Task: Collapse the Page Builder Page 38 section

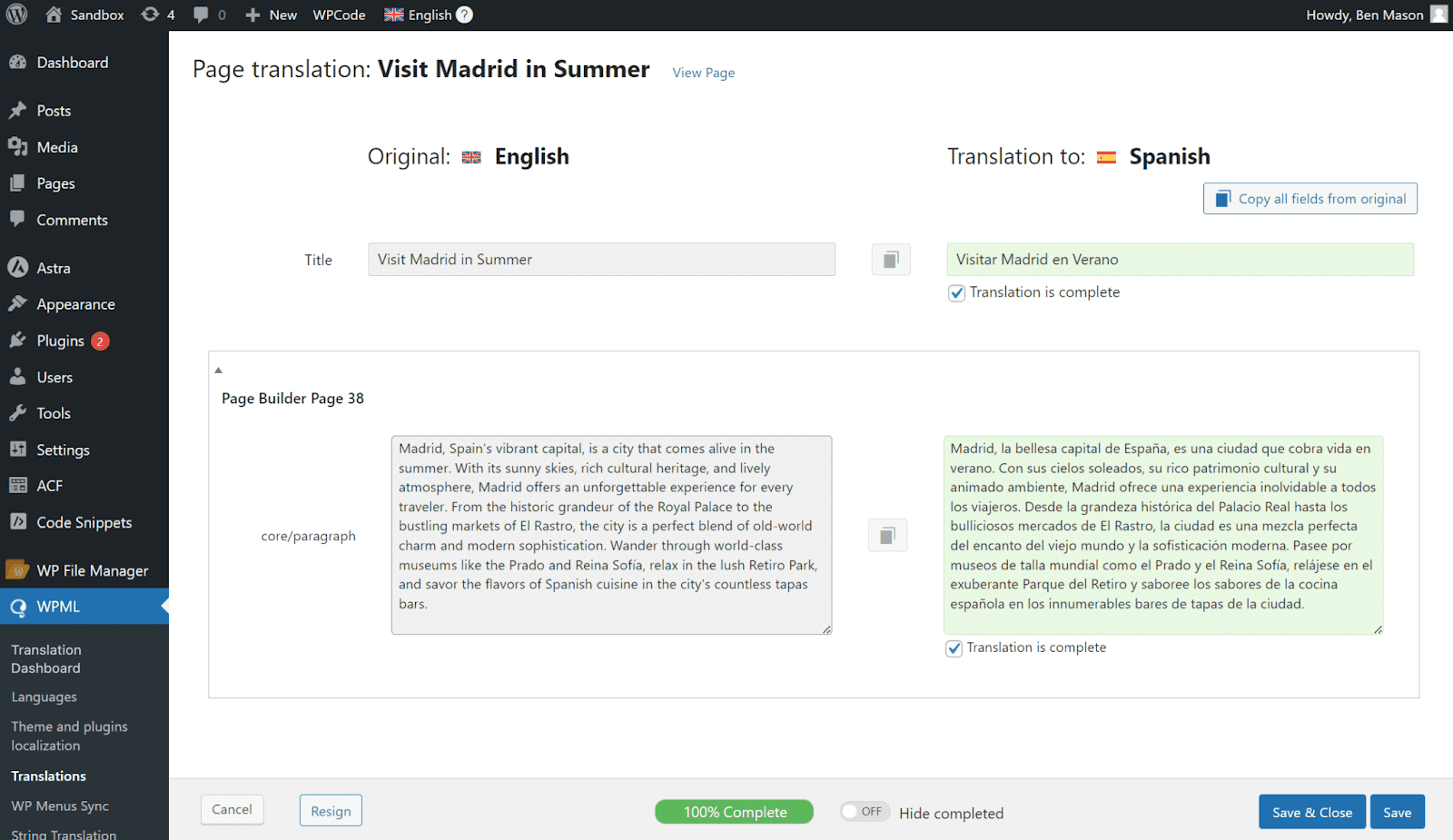Action: tap(218, 371)
